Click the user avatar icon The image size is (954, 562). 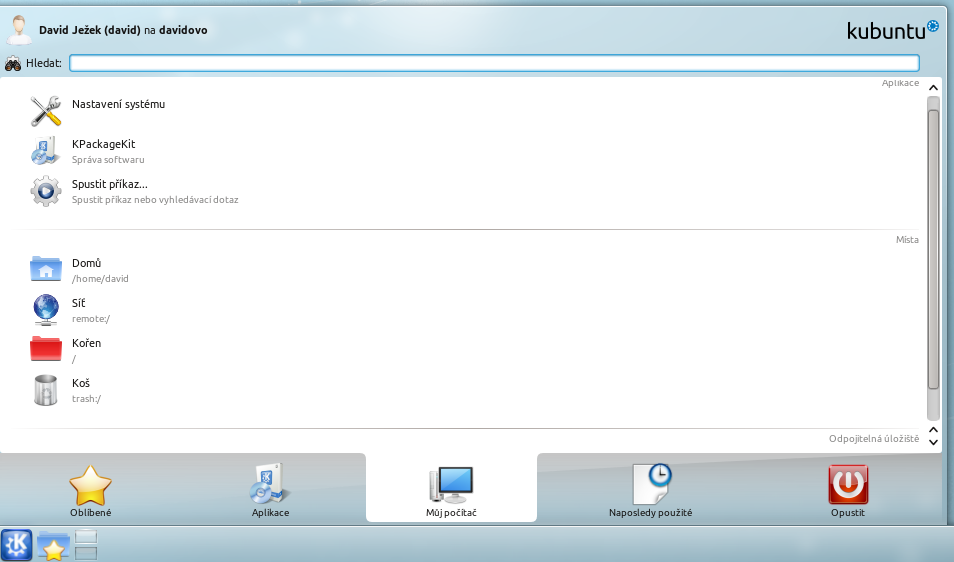19,30
